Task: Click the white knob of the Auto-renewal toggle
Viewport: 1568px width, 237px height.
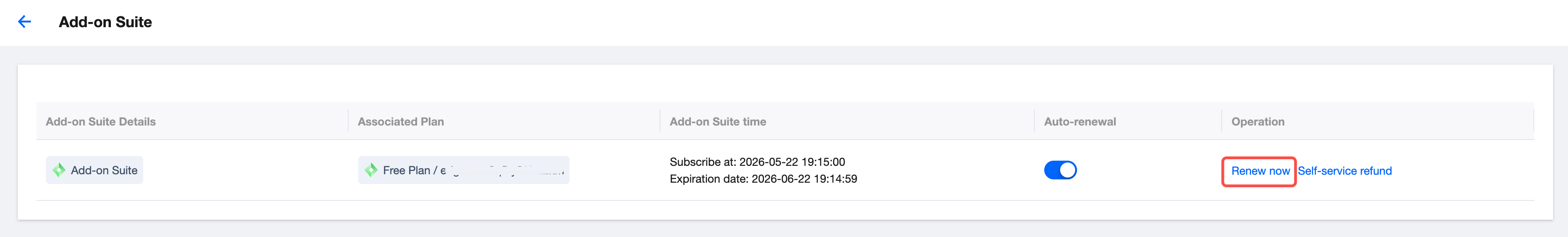Action: click(x=1067, y=170)
